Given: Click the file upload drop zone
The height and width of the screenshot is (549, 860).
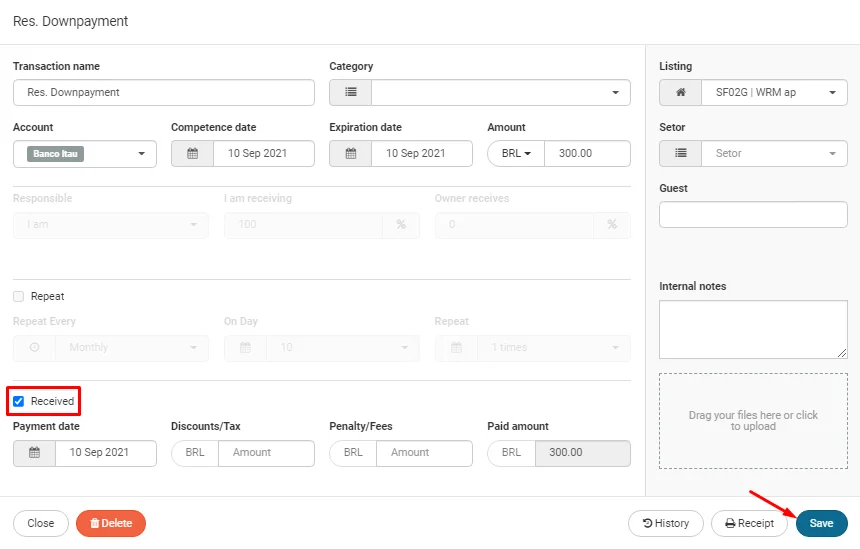Looking at the screenshot, I should (x=752, y=421).
